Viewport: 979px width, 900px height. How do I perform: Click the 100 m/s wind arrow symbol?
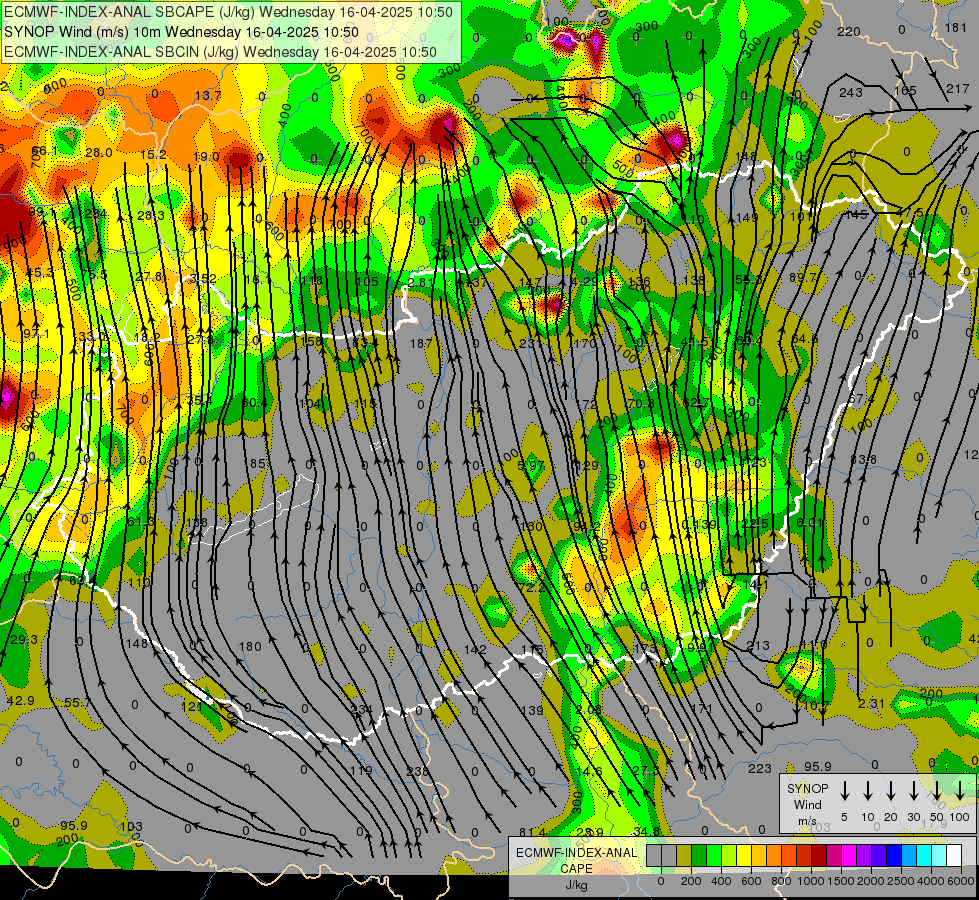(x=960, y=791)
